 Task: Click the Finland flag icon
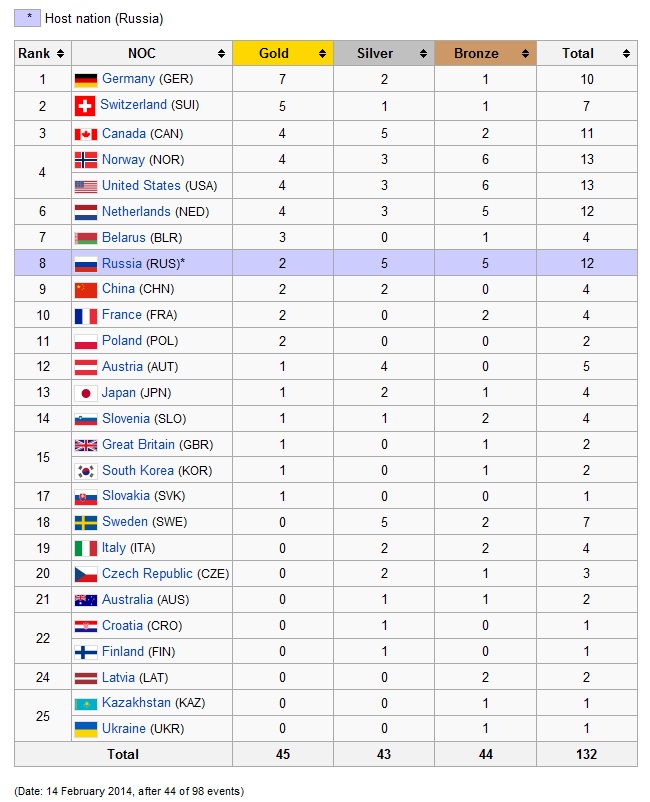86,652
